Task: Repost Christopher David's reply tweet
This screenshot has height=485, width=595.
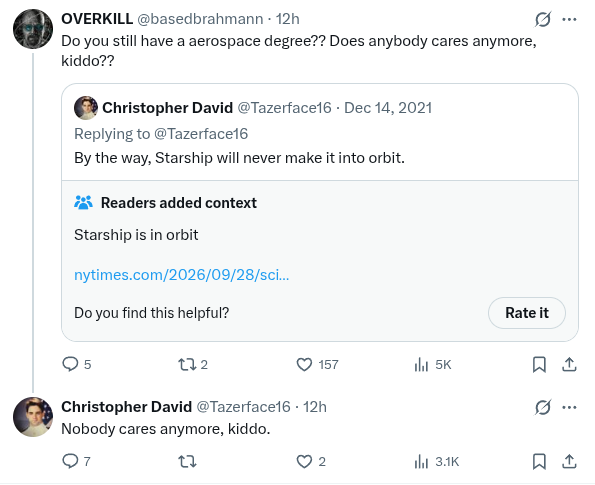Action: (x=187, y=461)
